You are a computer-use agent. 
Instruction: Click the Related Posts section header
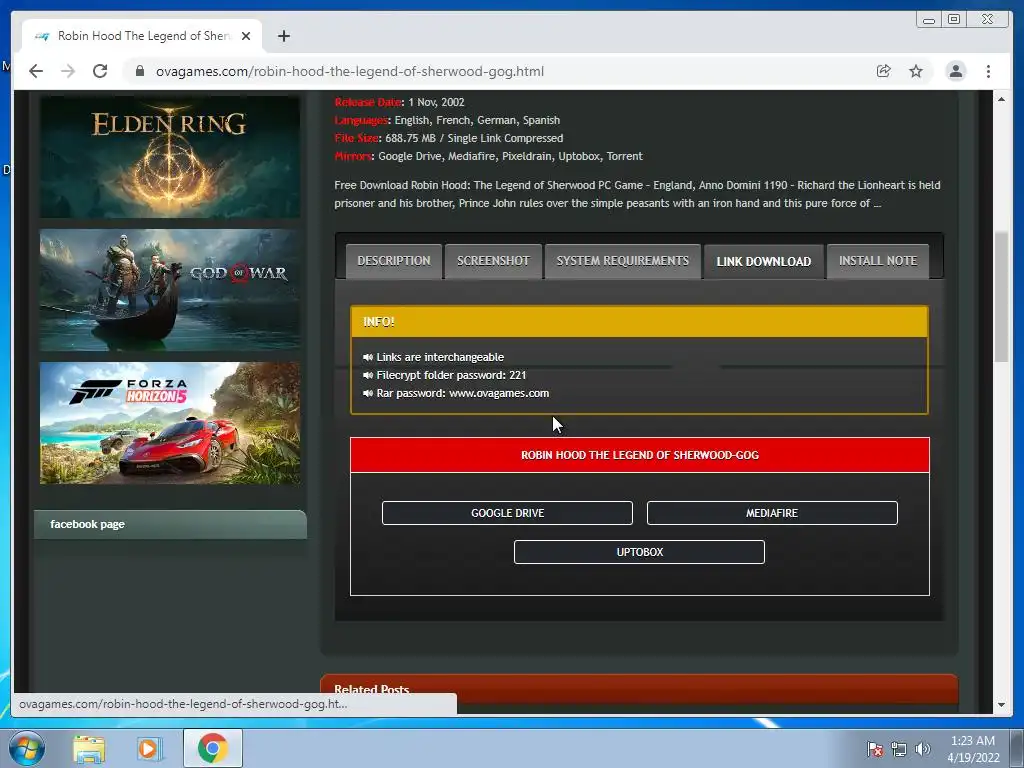click(x=639, y=690)
